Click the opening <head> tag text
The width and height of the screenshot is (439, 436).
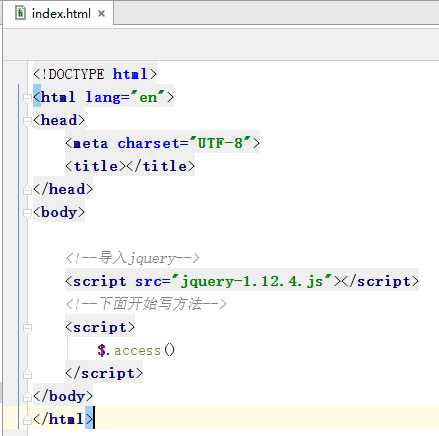coord(59,120)
